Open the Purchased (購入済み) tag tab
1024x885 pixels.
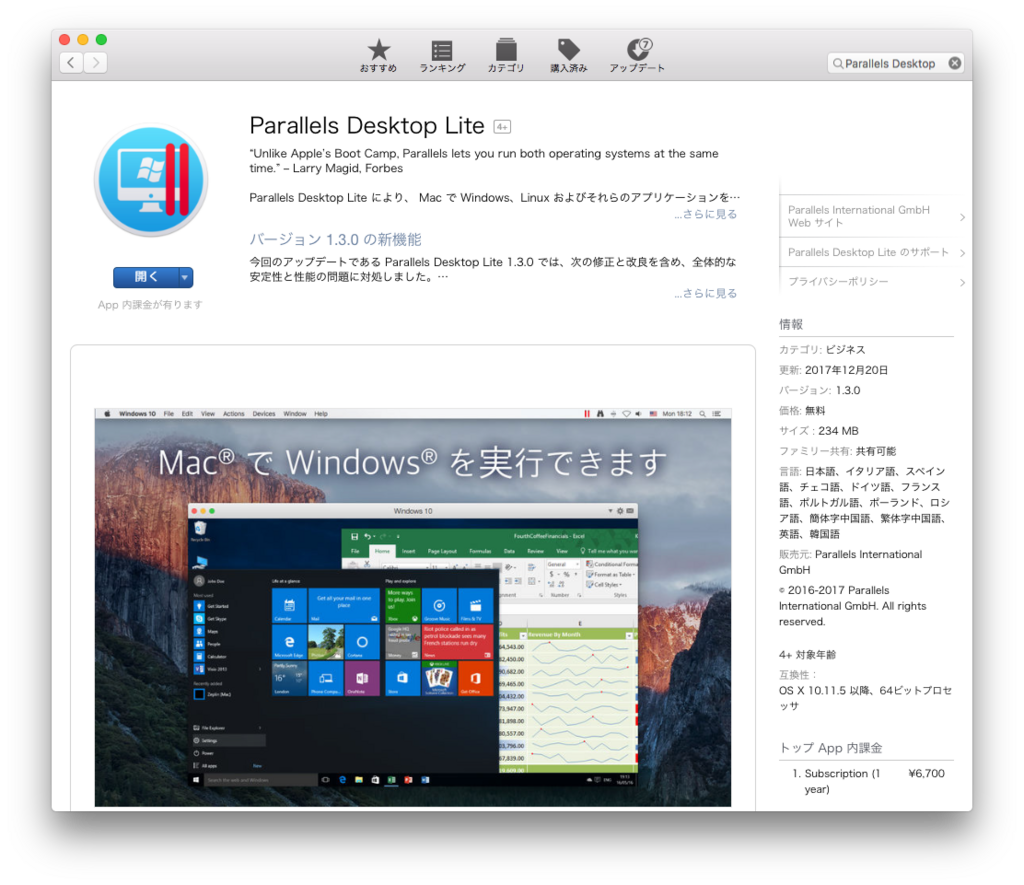pyautogui.click(x=568, y=55)
